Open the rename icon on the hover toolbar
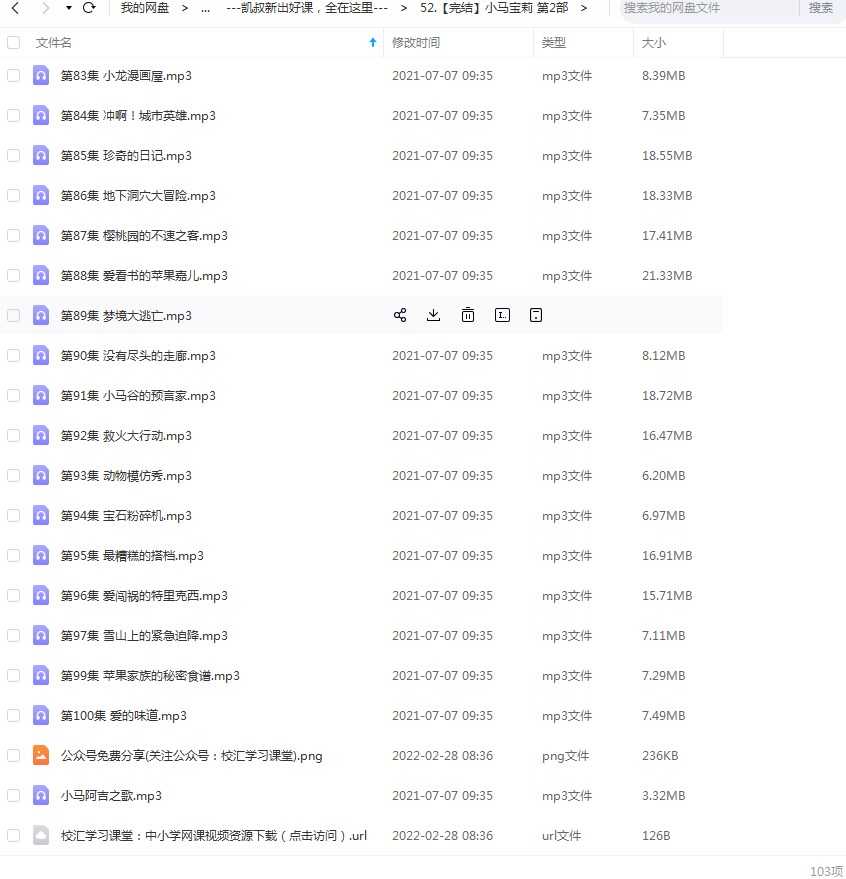Viewport: 846px width, 879px height. point(502,314)
